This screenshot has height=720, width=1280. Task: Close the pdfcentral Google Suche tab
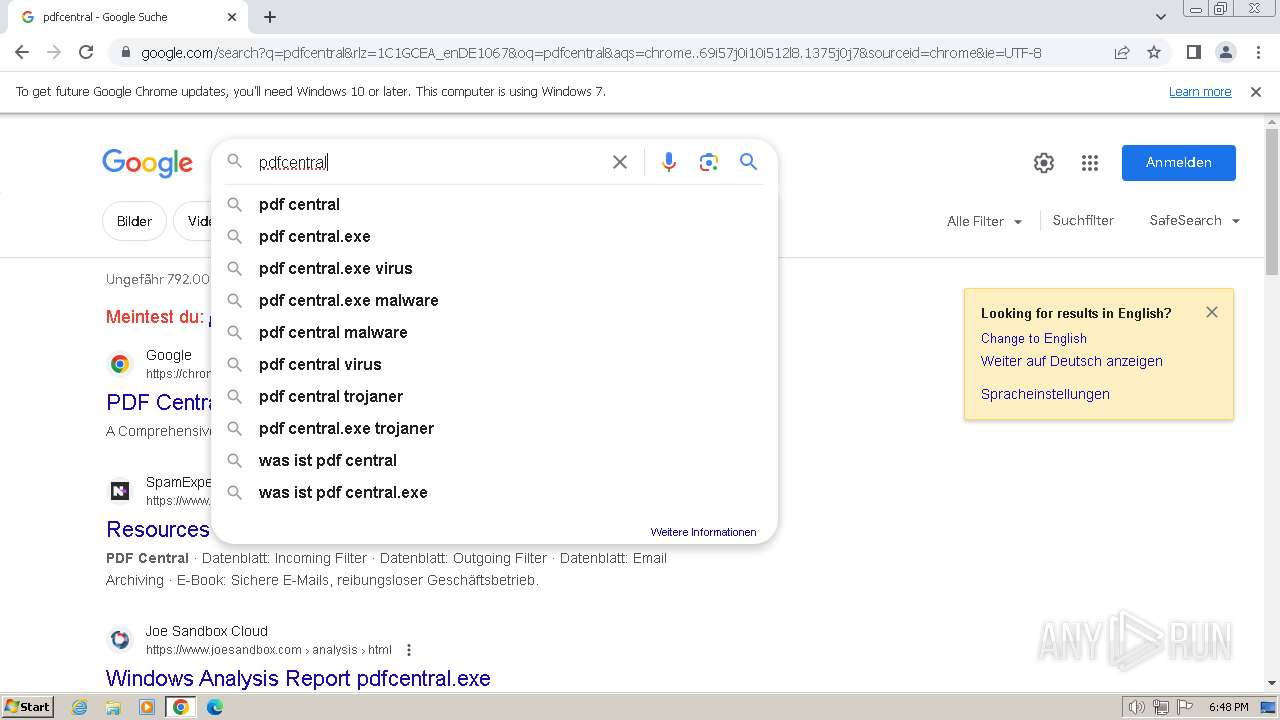pyautogui.click(x=232, y=17)
